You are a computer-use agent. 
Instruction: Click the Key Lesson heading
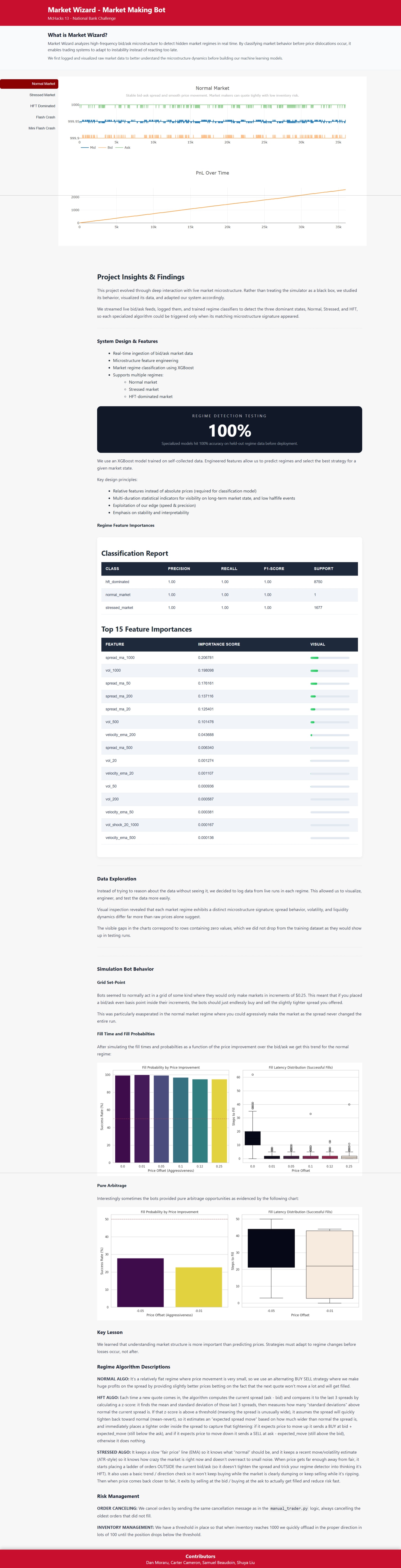(x=110, y=1332)
